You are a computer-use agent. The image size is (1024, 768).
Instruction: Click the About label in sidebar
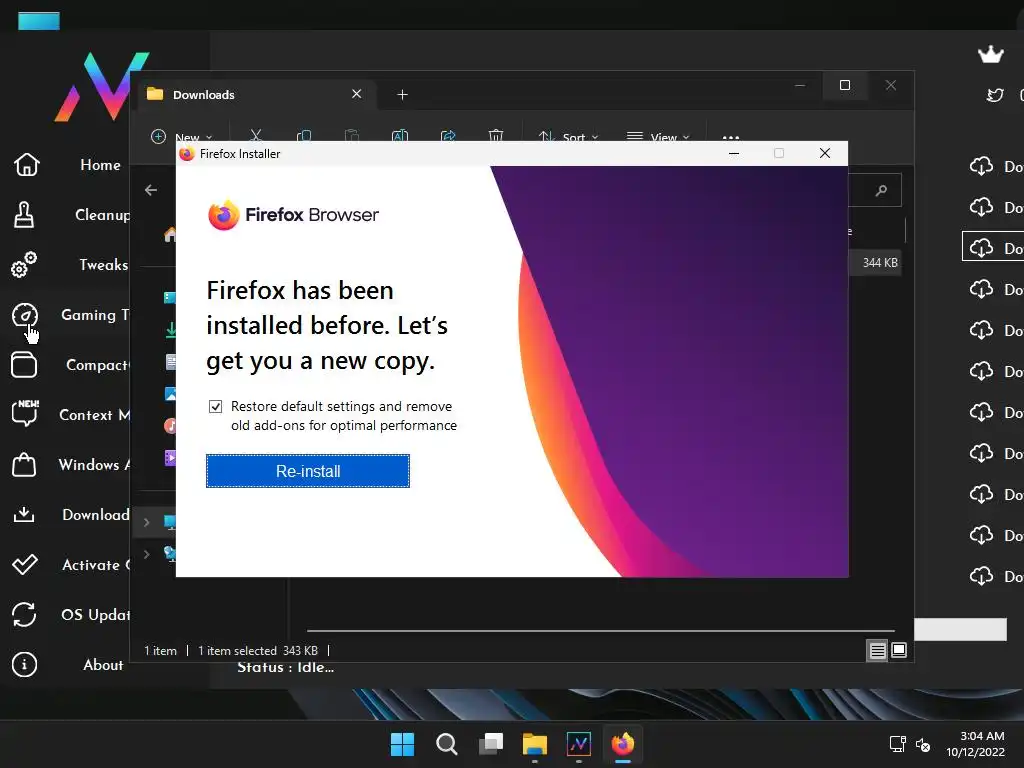tap(103, 665)
